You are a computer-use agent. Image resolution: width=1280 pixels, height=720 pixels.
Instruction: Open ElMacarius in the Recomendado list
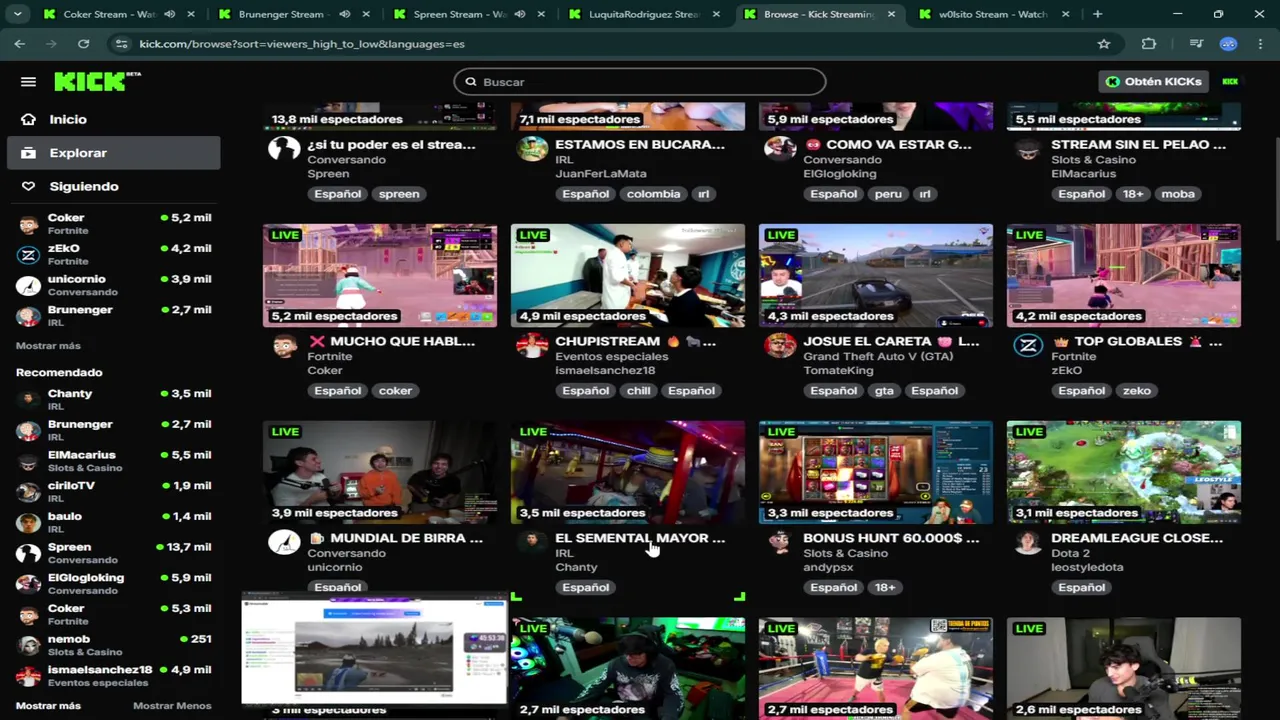[x=114, y=461]
